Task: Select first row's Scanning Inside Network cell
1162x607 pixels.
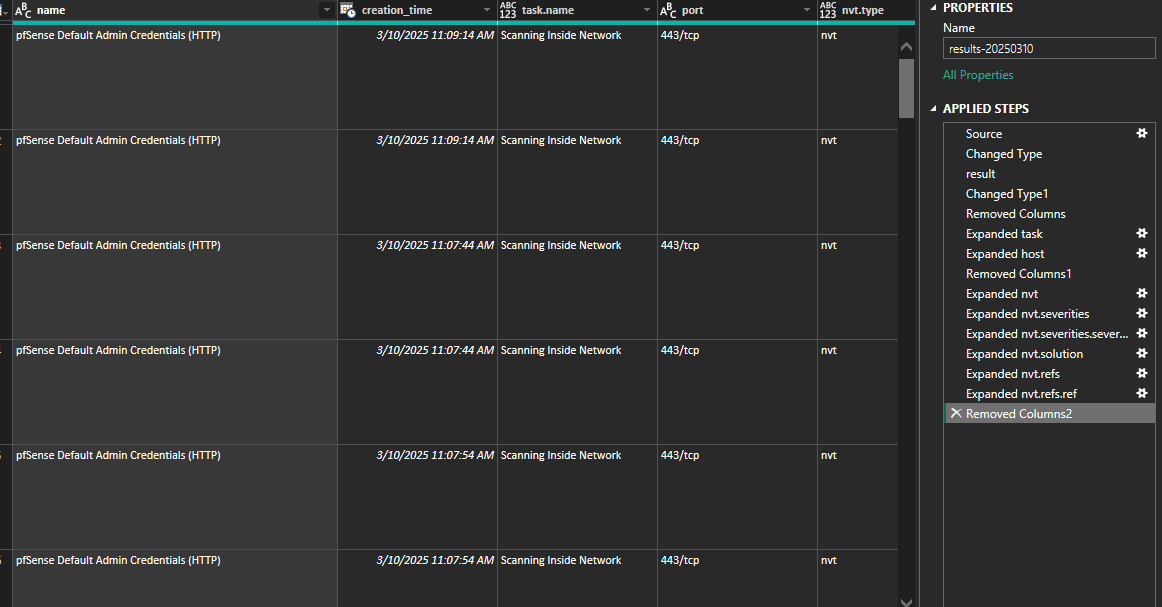Action: click(577, 77)
